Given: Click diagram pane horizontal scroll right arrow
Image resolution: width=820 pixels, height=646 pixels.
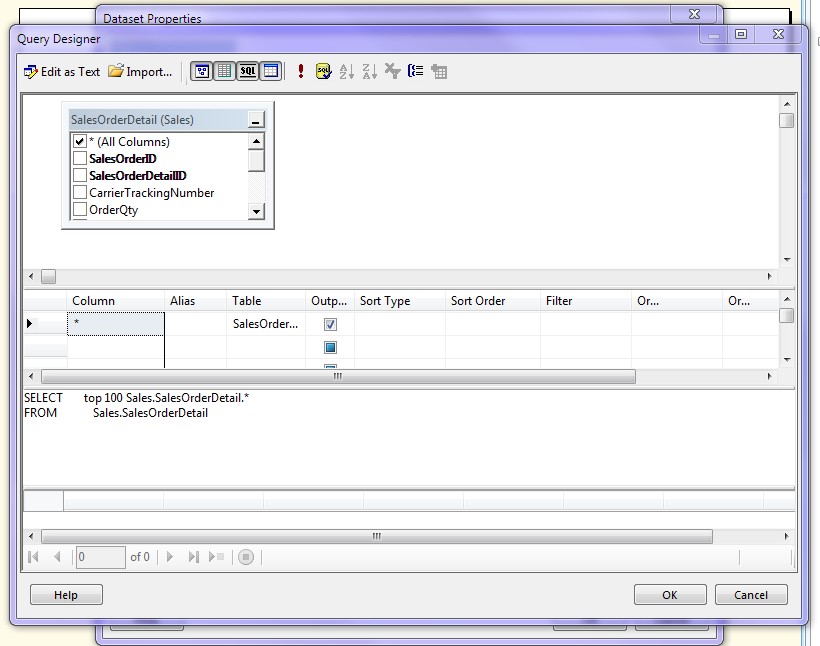Looking at the screenshot, I should [769, 276].
